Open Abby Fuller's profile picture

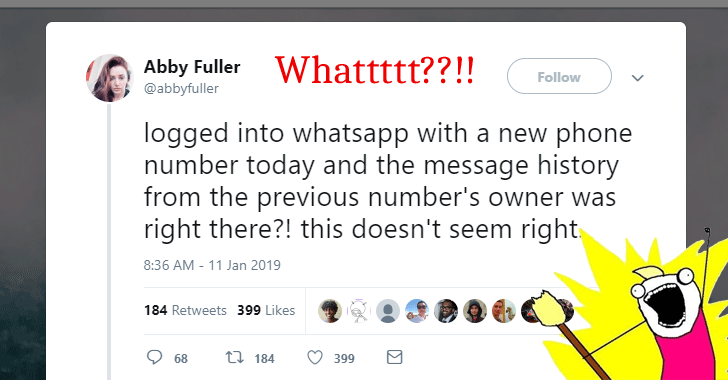pos(110,78)
